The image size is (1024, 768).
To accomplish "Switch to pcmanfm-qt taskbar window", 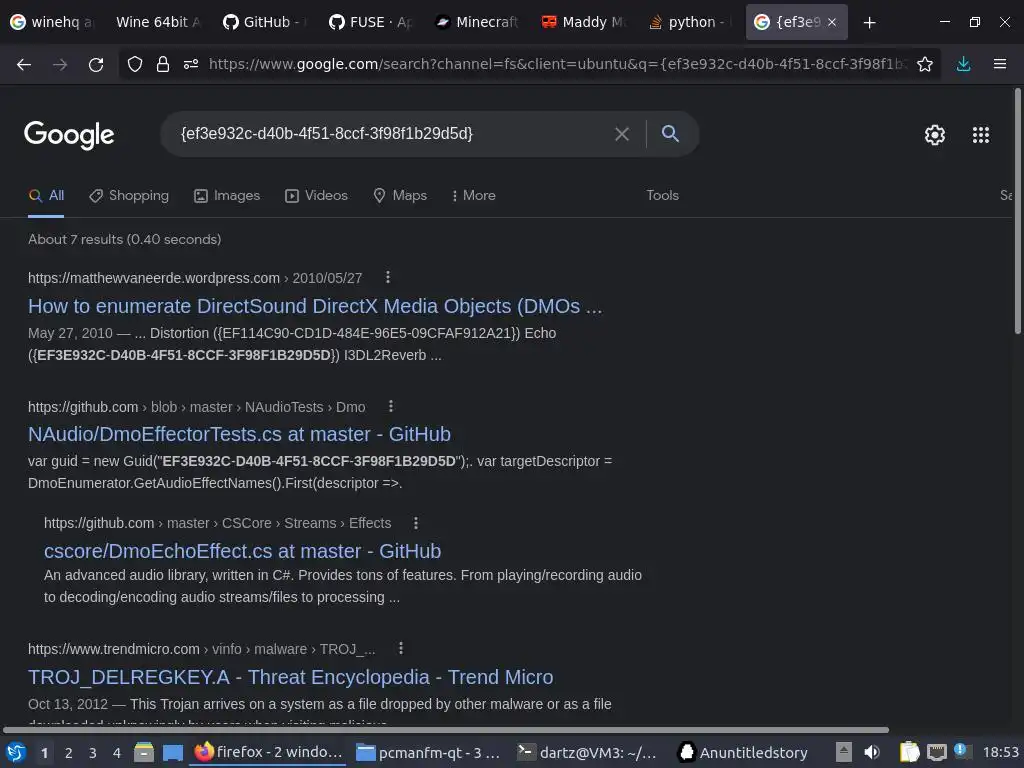I will [428, 752].
